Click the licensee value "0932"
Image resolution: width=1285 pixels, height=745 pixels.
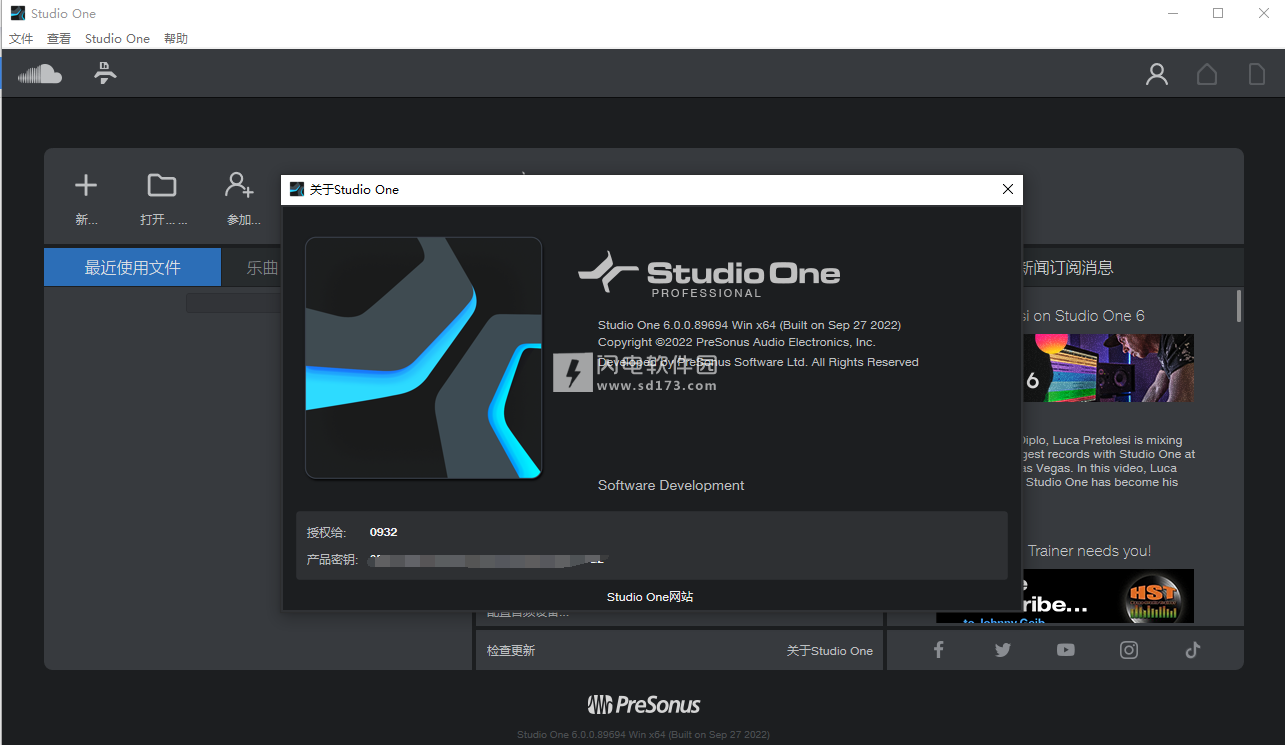click(383, 532)
